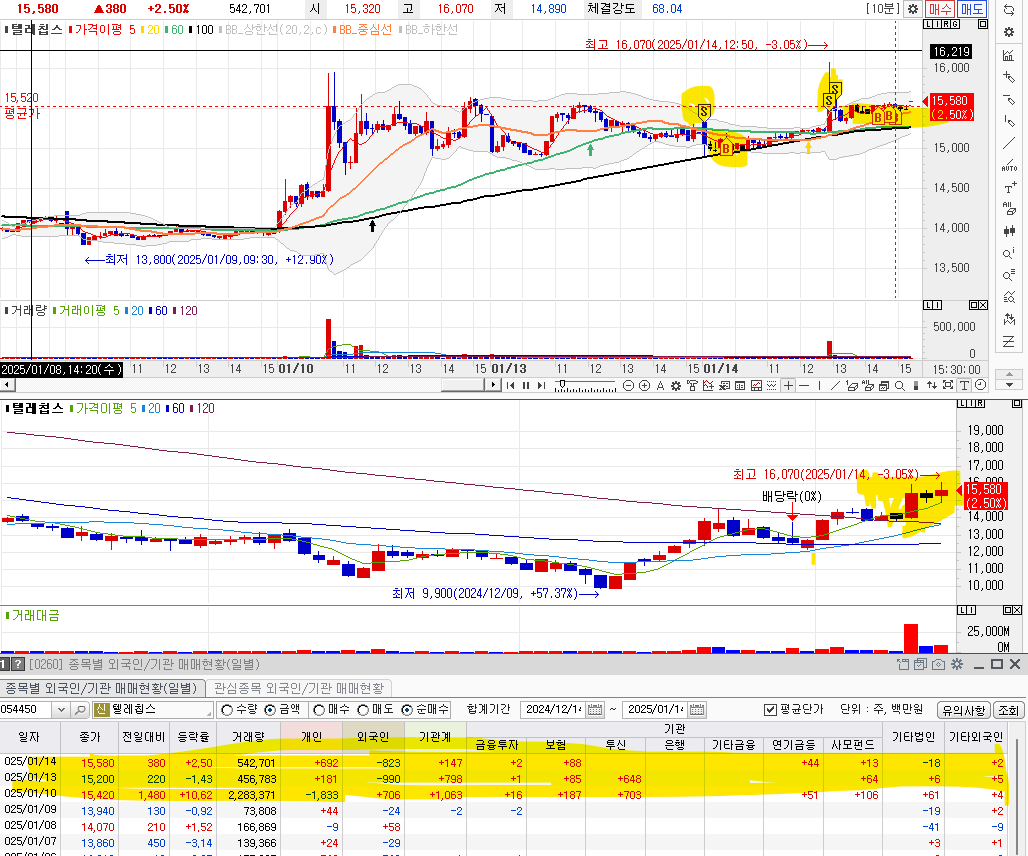The width and height of the screenshot is (1028, 856).
Task: Close the volume pane with its X button
Action: pos(983,305)
